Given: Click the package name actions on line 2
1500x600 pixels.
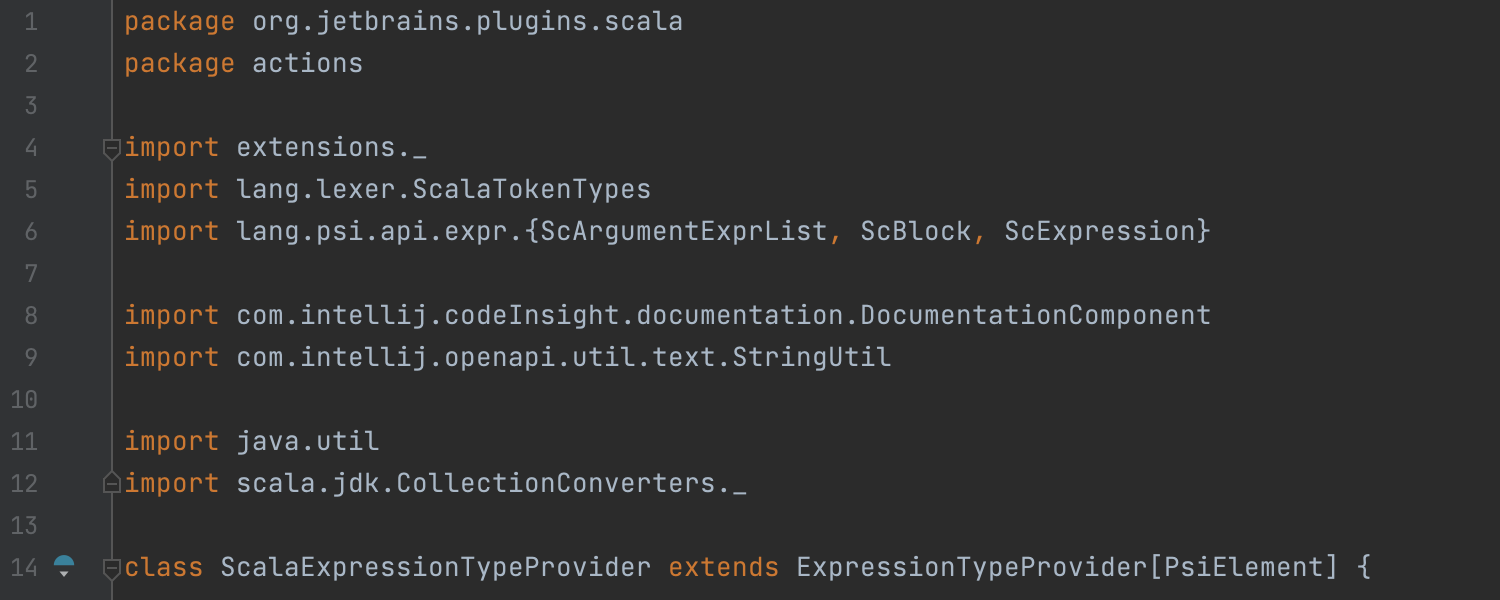Looking at the screenshot, I should pos(308,64).
